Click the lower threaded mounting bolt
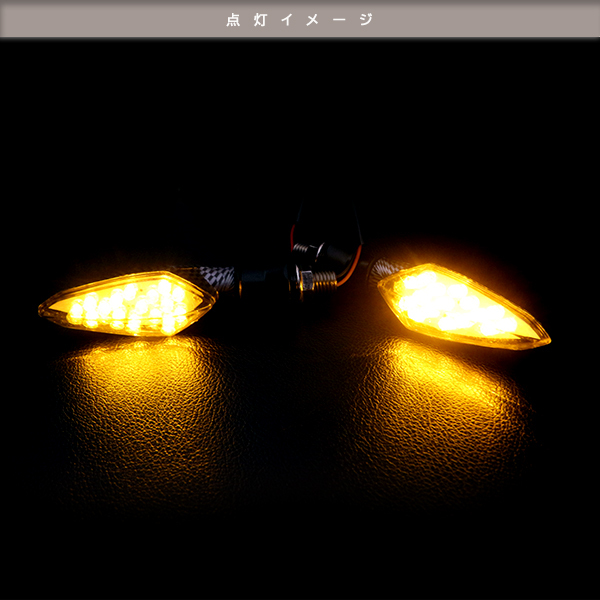Viewport: 600px width, 600px height. 324,280
